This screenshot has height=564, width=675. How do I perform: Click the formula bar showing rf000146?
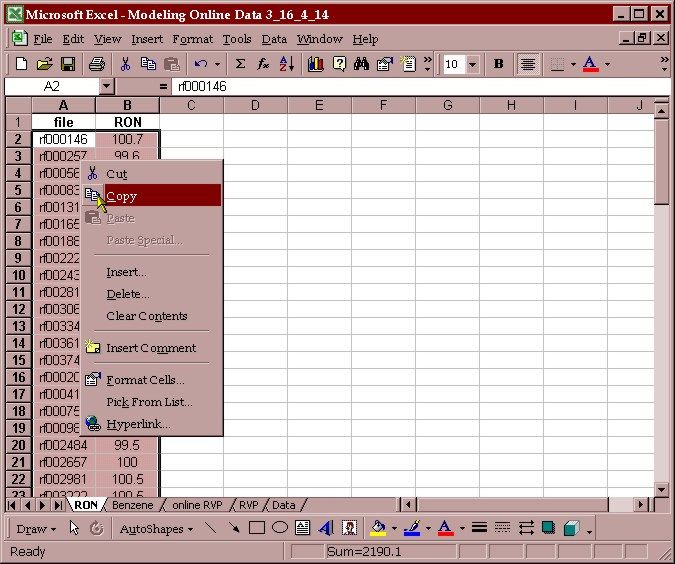[x=421, y=87]
